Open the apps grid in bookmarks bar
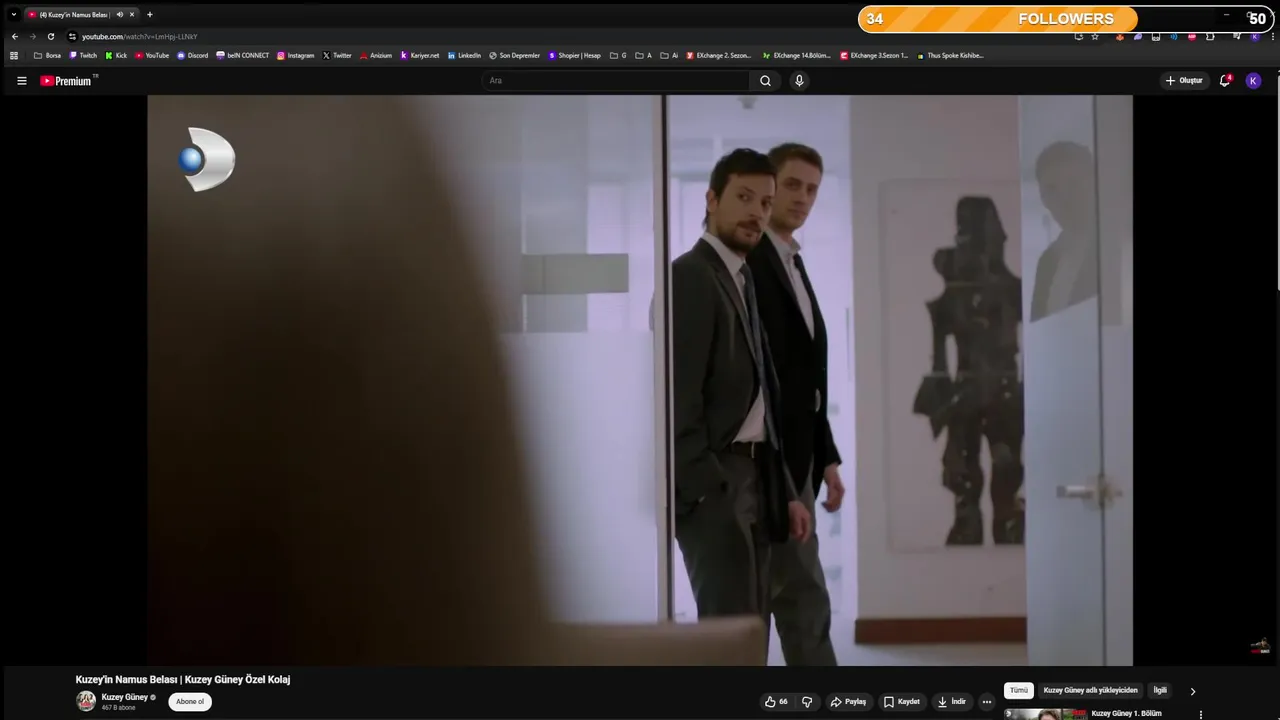The height and width of the screenshot is (720, 1280). point(14,56)
